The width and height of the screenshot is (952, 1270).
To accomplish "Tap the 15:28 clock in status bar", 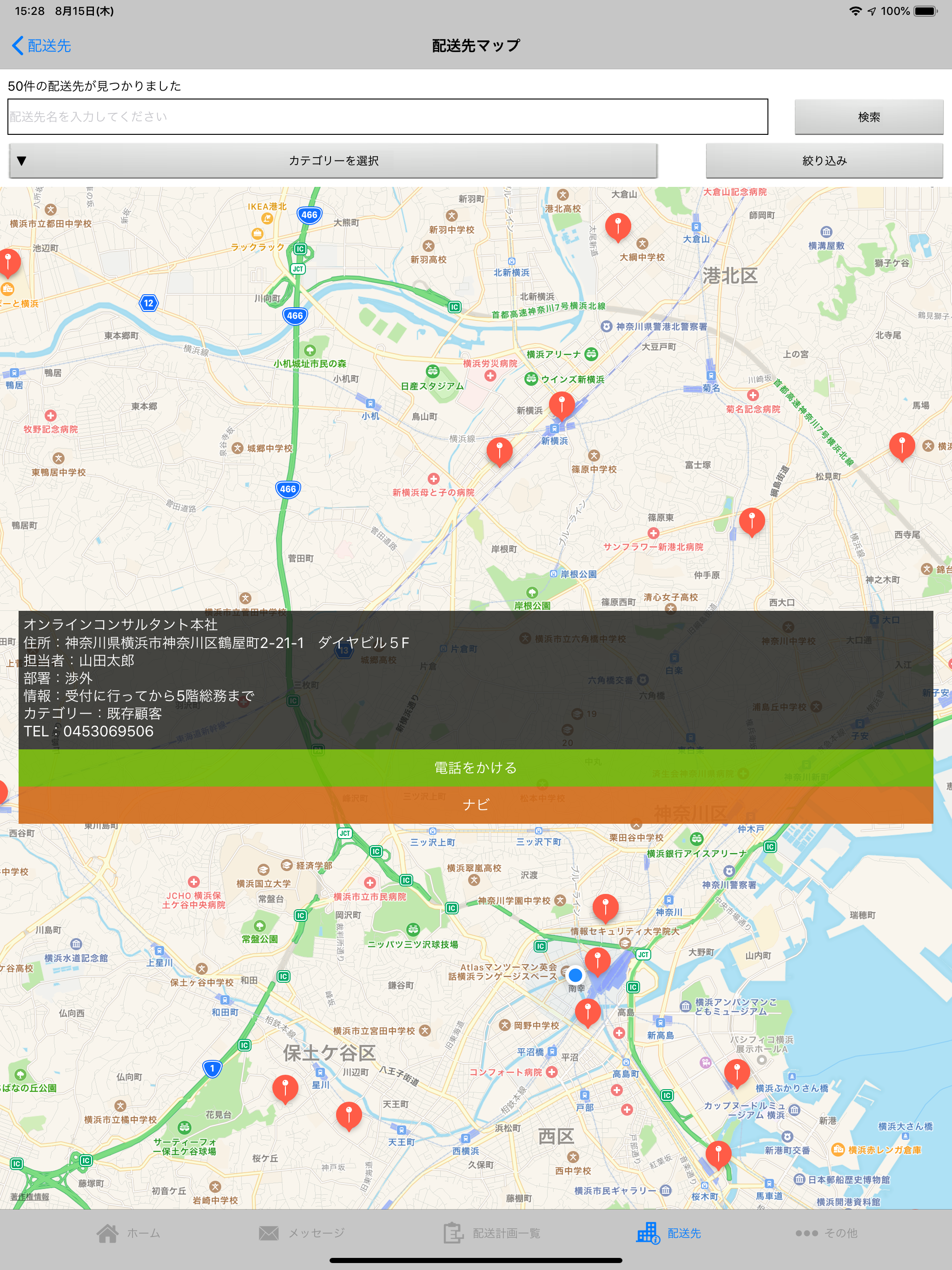I will pos(30,11).
